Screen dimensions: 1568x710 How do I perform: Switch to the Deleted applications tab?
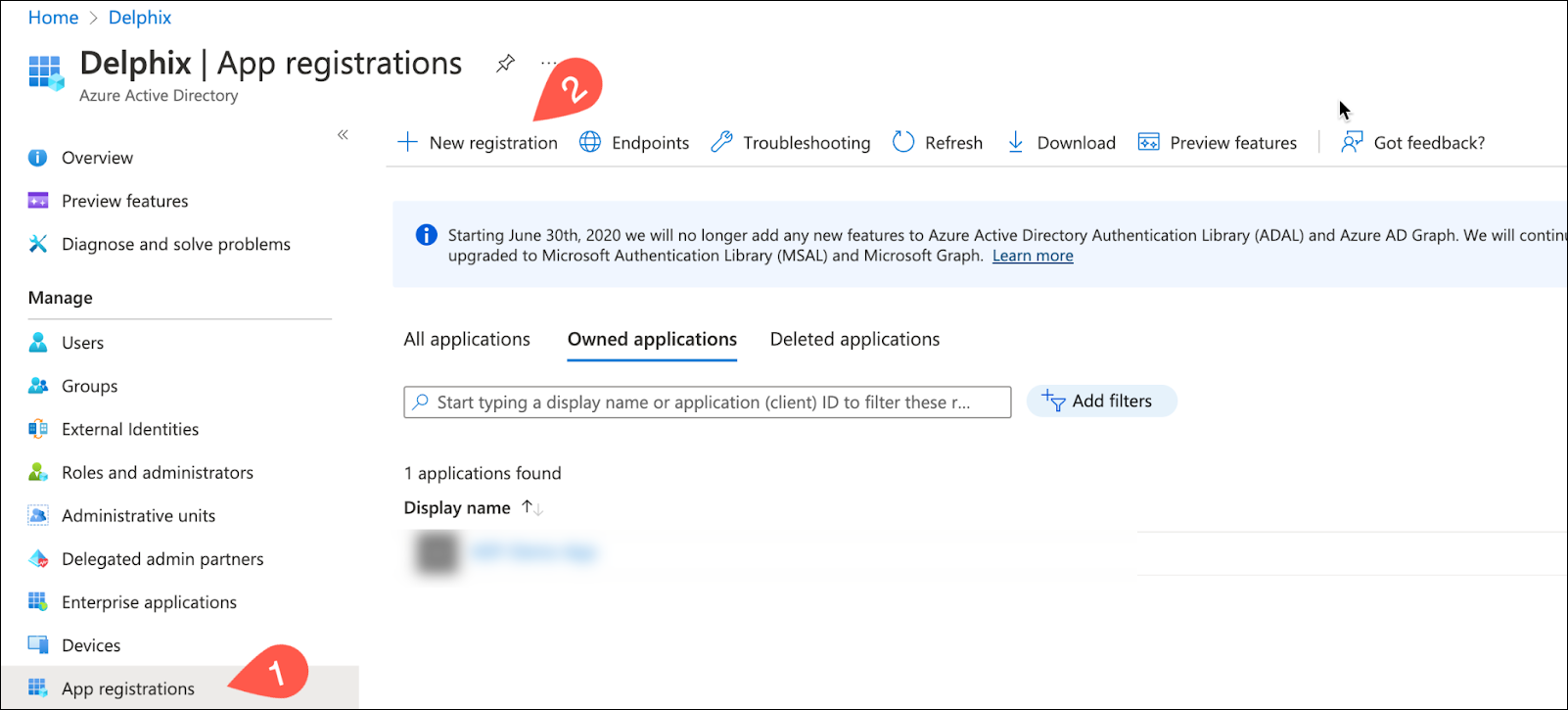pyautogui.click(x=854, y=340)
